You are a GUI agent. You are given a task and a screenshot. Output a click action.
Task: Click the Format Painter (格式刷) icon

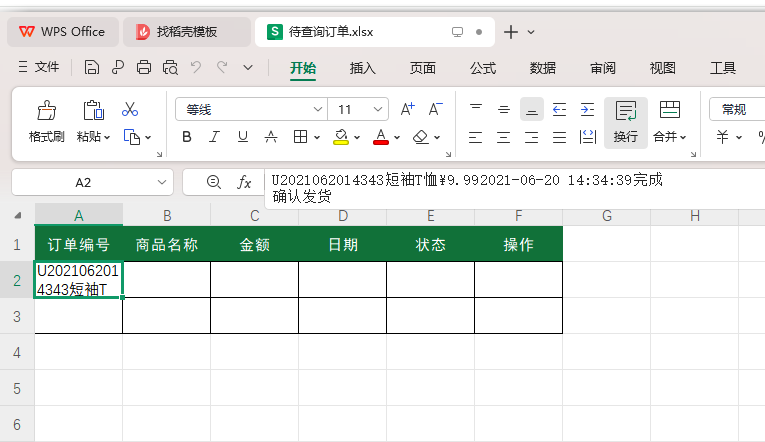click(47, 110)
